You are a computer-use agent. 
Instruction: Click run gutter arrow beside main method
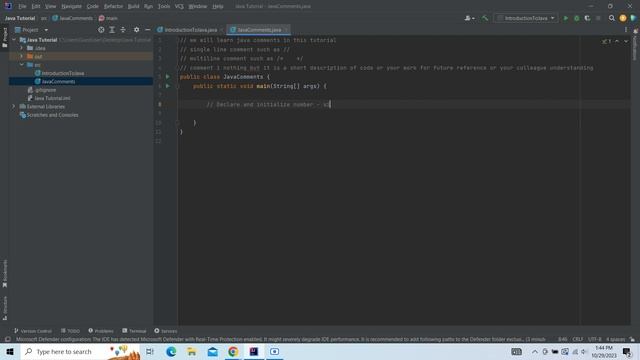click(167, 86)
